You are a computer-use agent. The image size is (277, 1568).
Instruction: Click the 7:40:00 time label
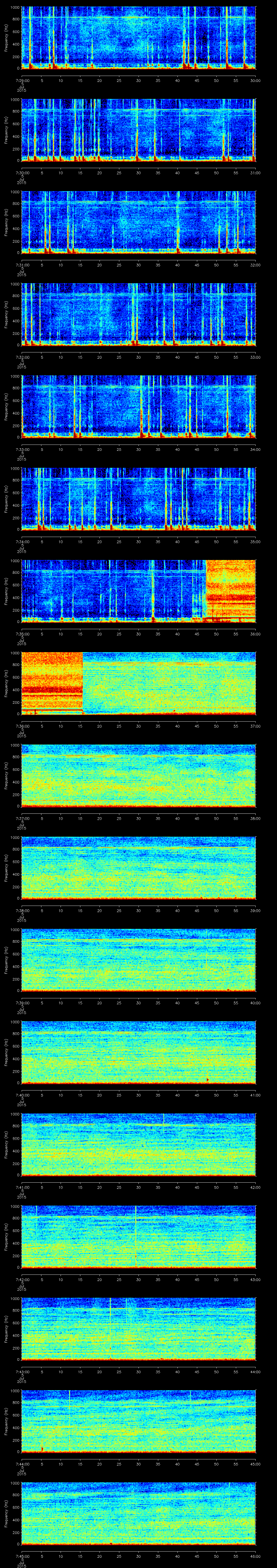[x=22, y=1095]
